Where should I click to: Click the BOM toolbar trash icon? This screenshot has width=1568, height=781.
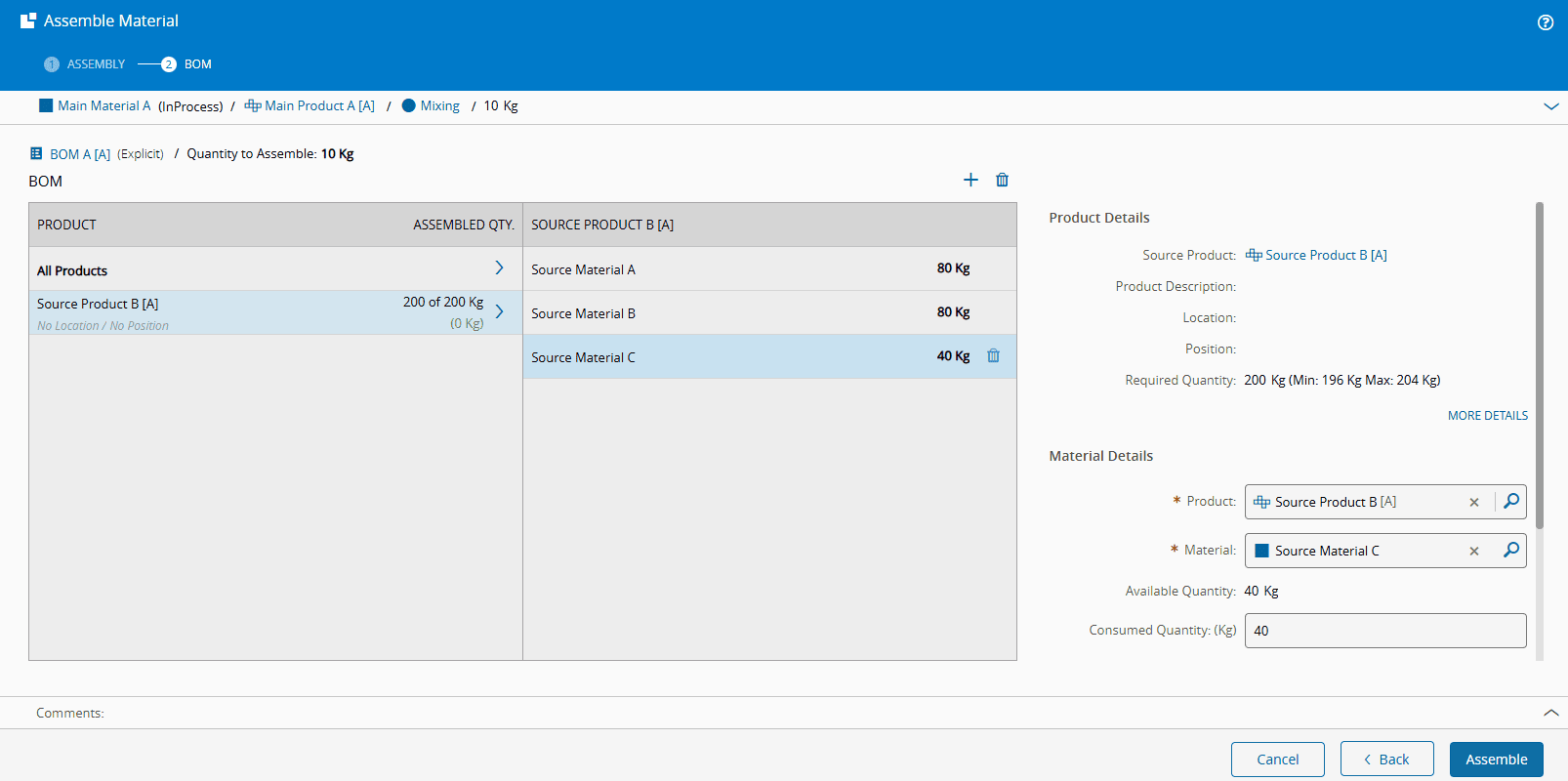tap(1002, 180)
